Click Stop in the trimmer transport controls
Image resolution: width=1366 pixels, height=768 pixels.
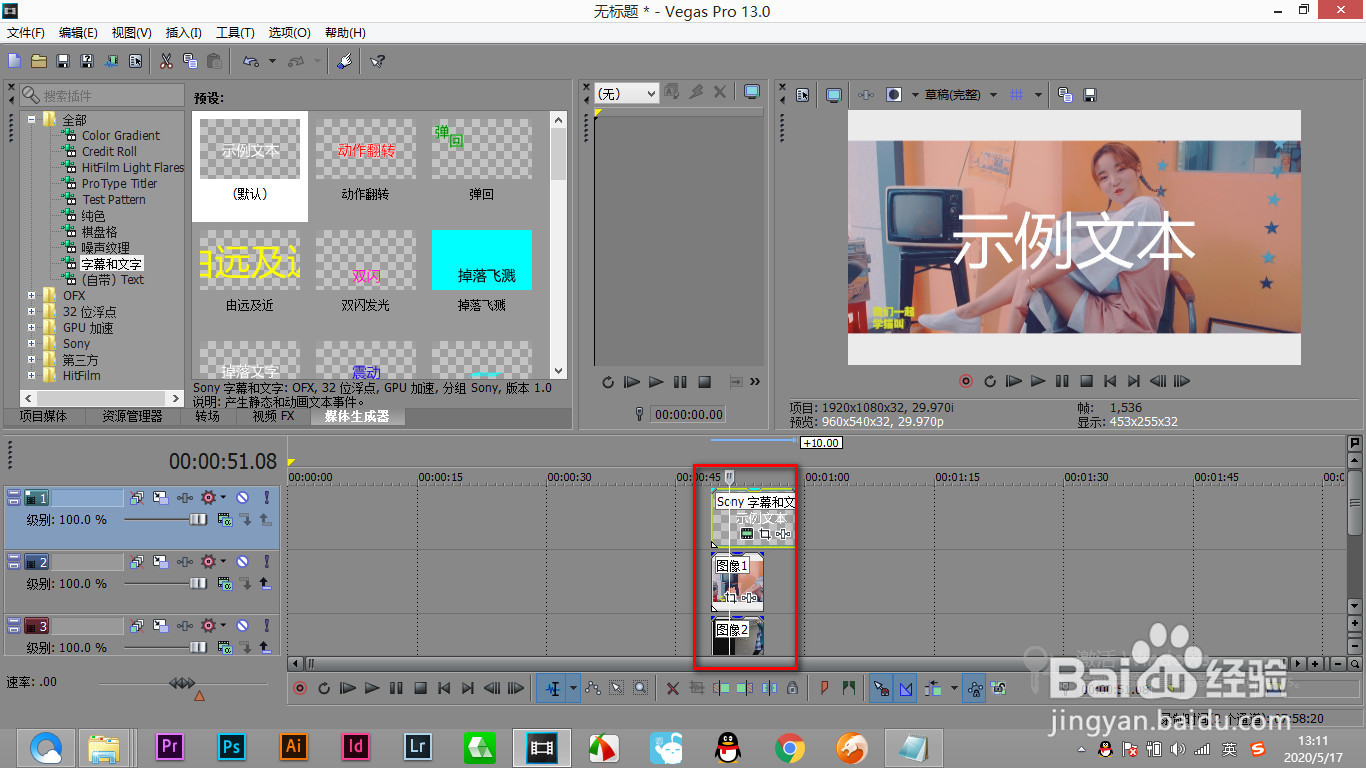tap(704, 382)
